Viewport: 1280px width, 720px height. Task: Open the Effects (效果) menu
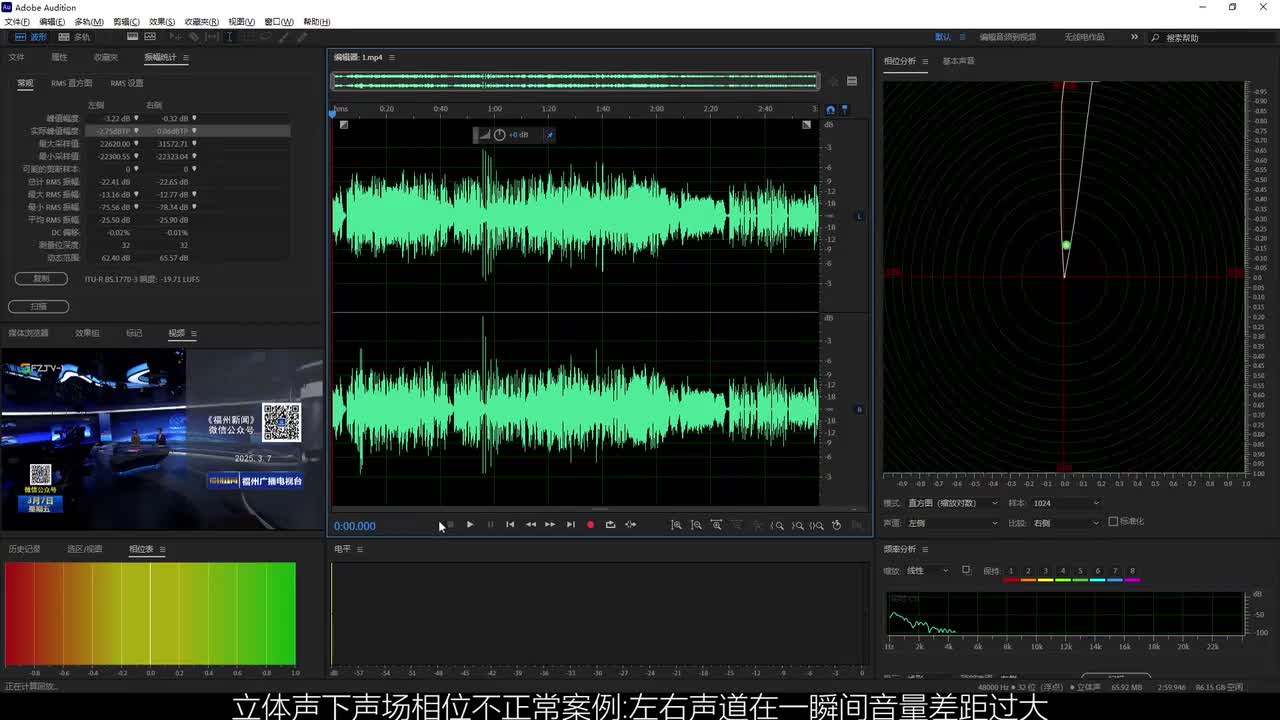pos(161,21)
